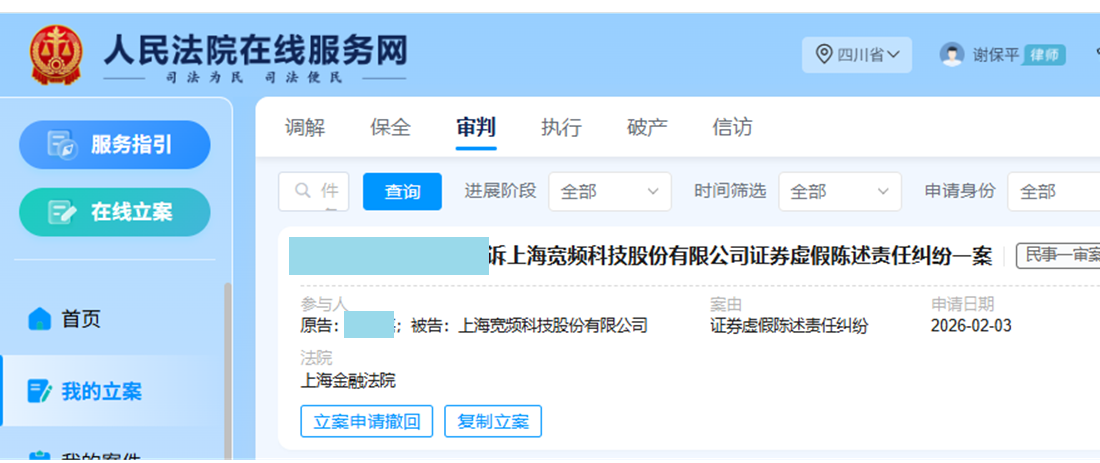Click the application date 2026-02-03
This screenshot has height=463, width=1100.
coord(971,326)
